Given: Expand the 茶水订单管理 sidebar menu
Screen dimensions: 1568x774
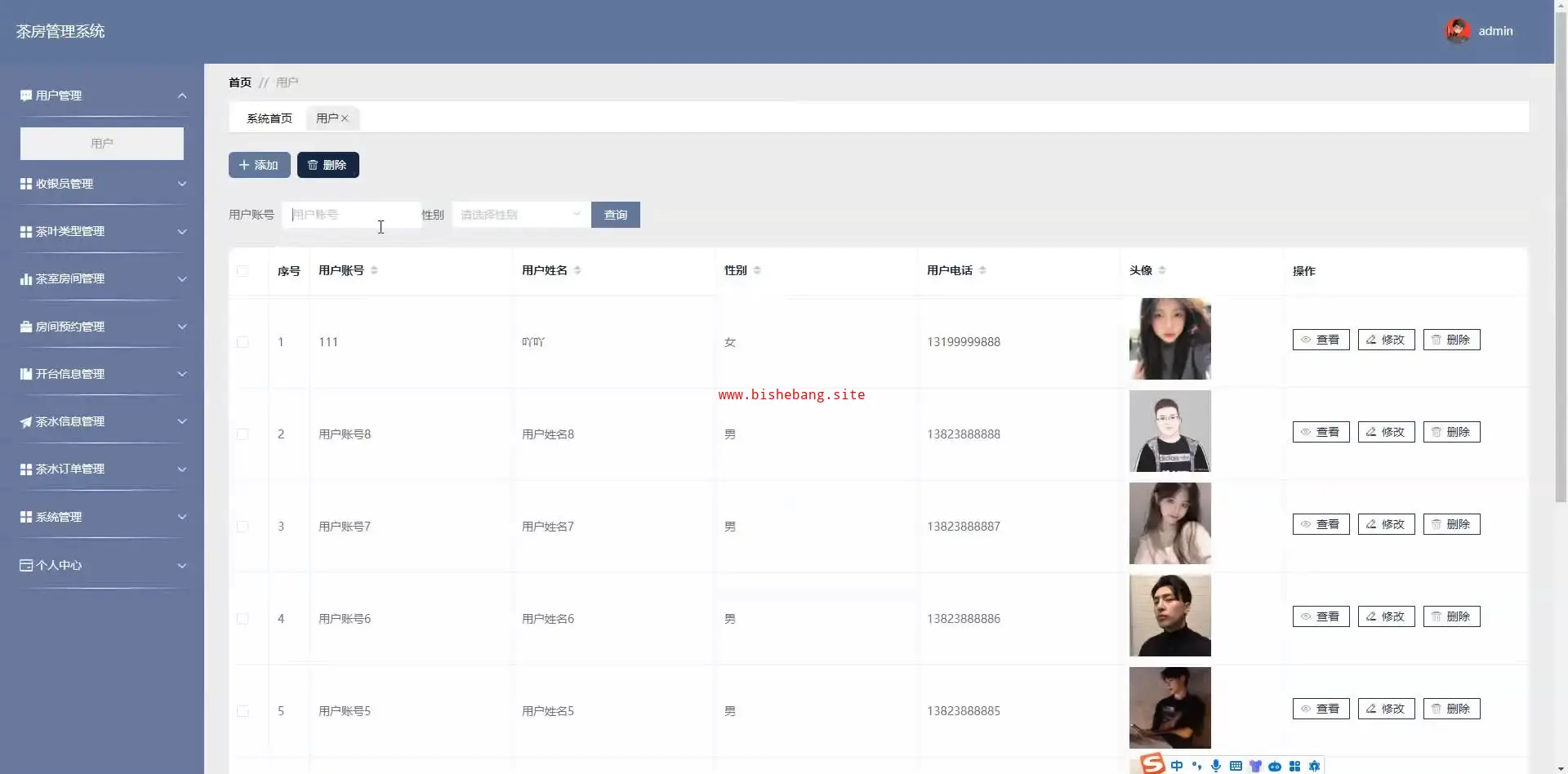Looking at the screenshot, I should [x=102, y=469].
